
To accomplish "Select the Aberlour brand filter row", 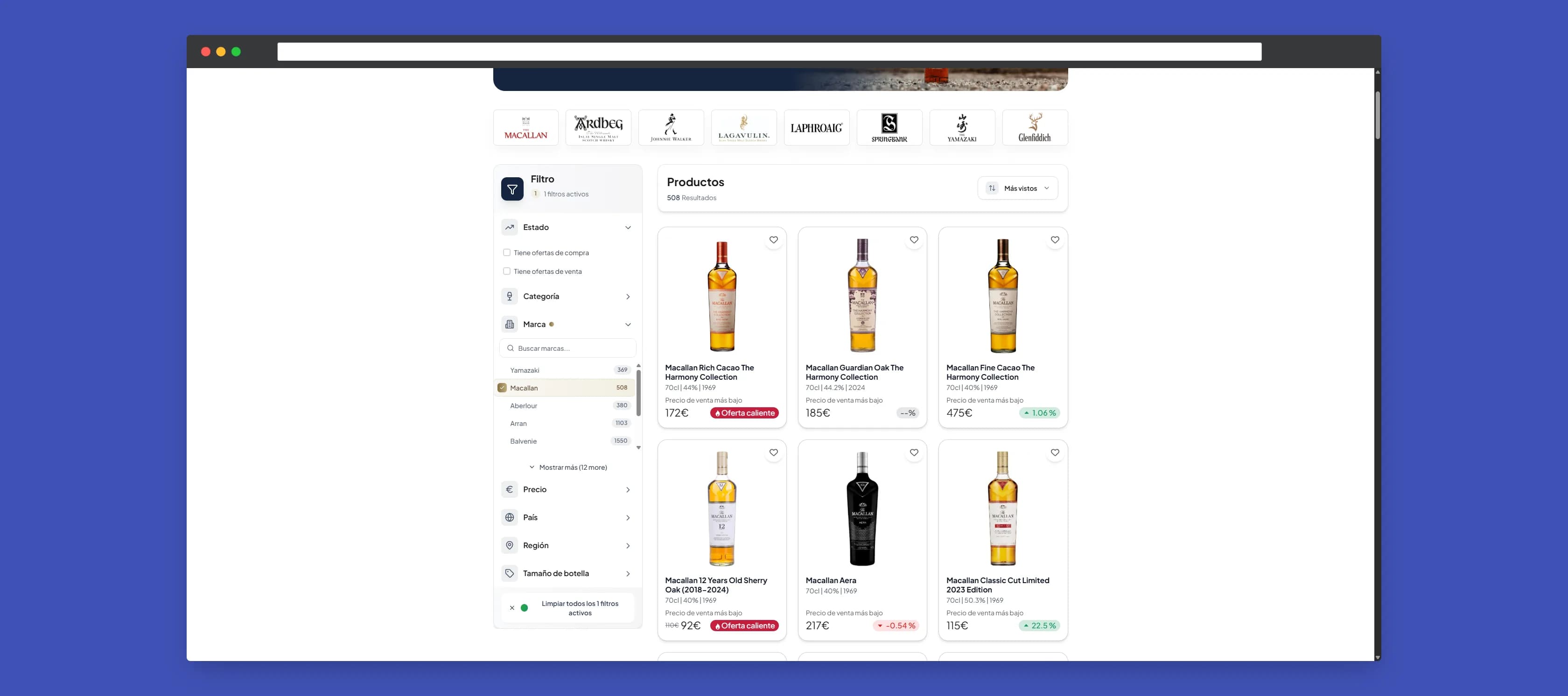I will click(565, 406).
